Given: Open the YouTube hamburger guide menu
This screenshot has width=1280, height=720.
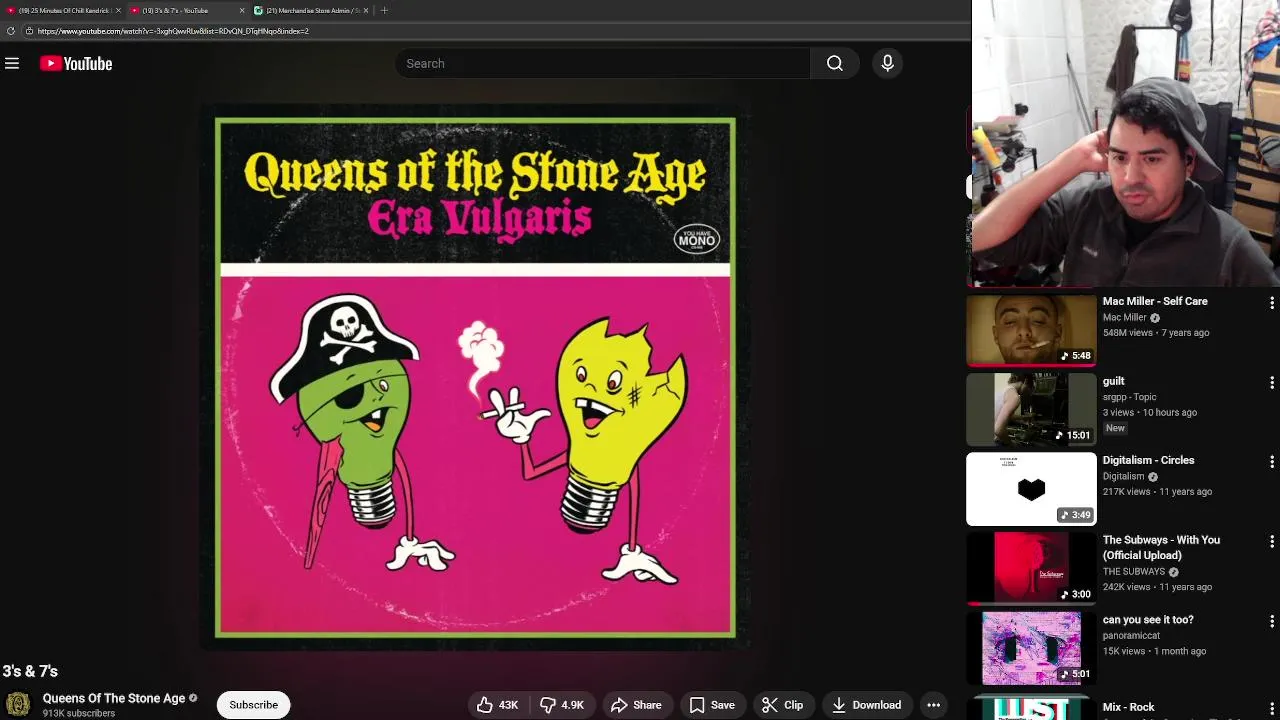Looking at the screenshot, I should [x=12, y=64].
